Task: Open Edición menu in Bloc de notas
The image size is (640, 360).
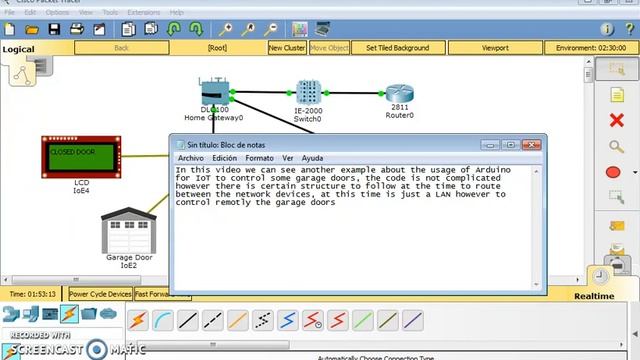Action: click(224, 158)
